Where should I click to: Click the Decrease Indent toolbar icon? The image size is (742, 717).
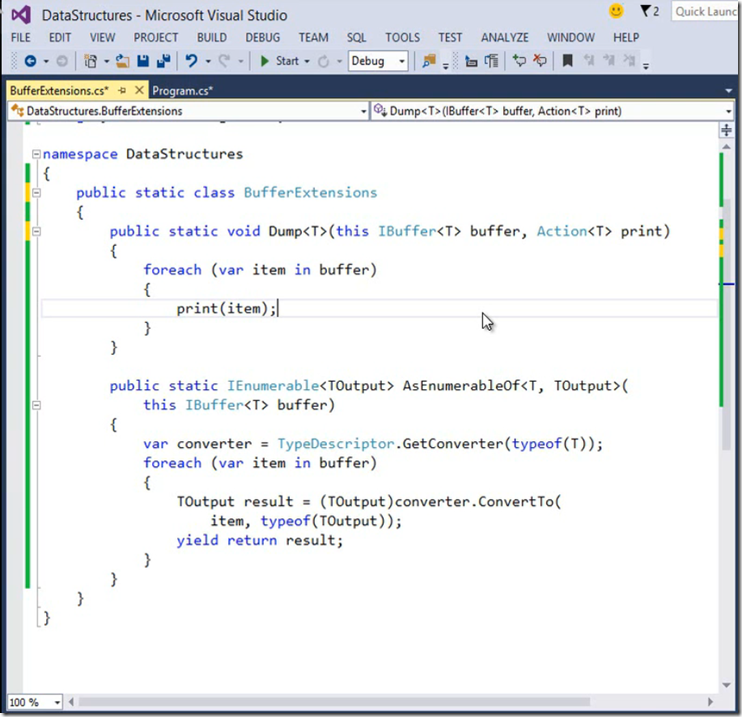(471, 61)
